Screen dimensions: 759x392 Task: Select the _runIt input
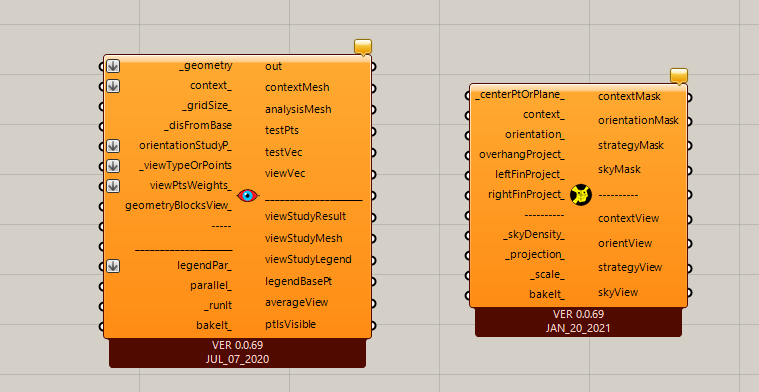(218, 306)
